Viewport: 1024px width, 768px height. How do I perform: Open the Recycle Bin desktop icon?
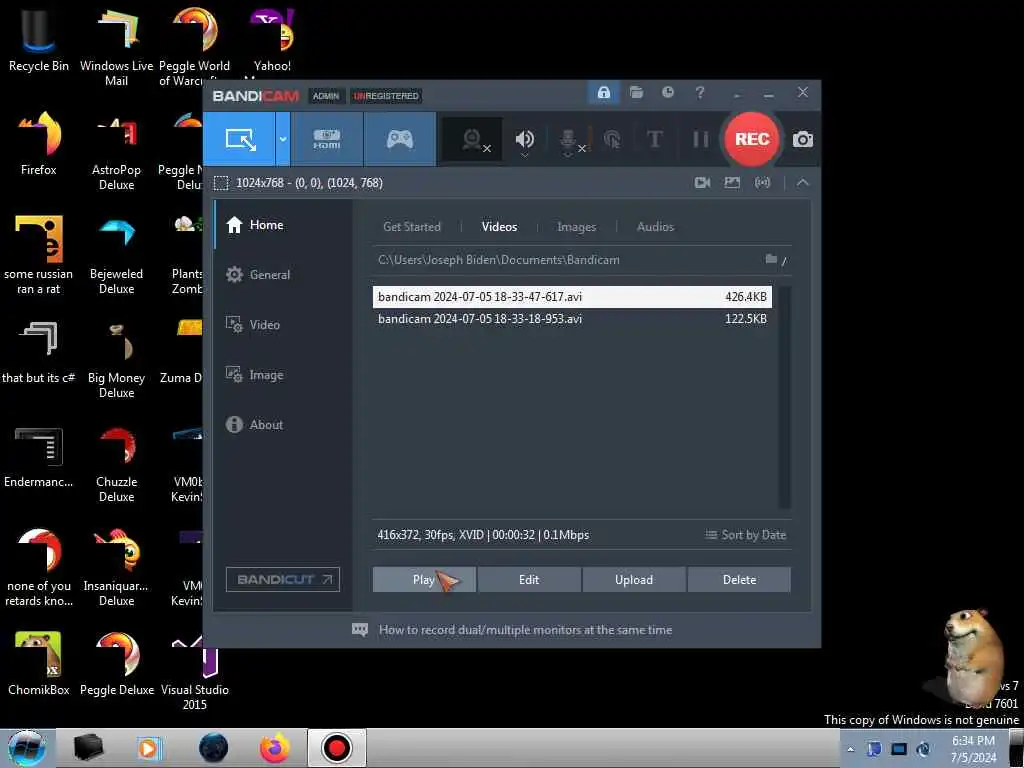click(39, 39)
